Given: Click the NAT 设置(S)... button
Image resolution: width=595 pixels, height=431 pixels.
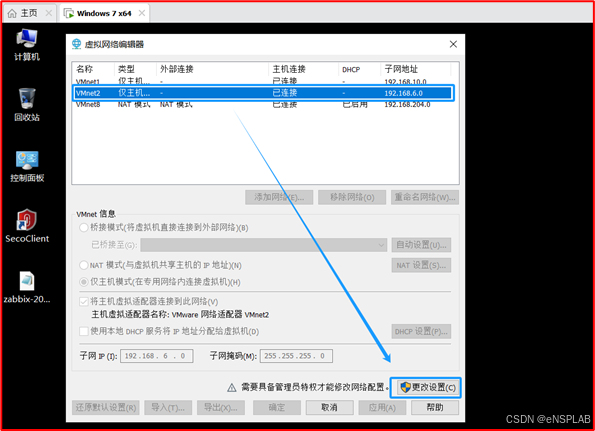Looking at the screenshot, I should tap(421, 265).
